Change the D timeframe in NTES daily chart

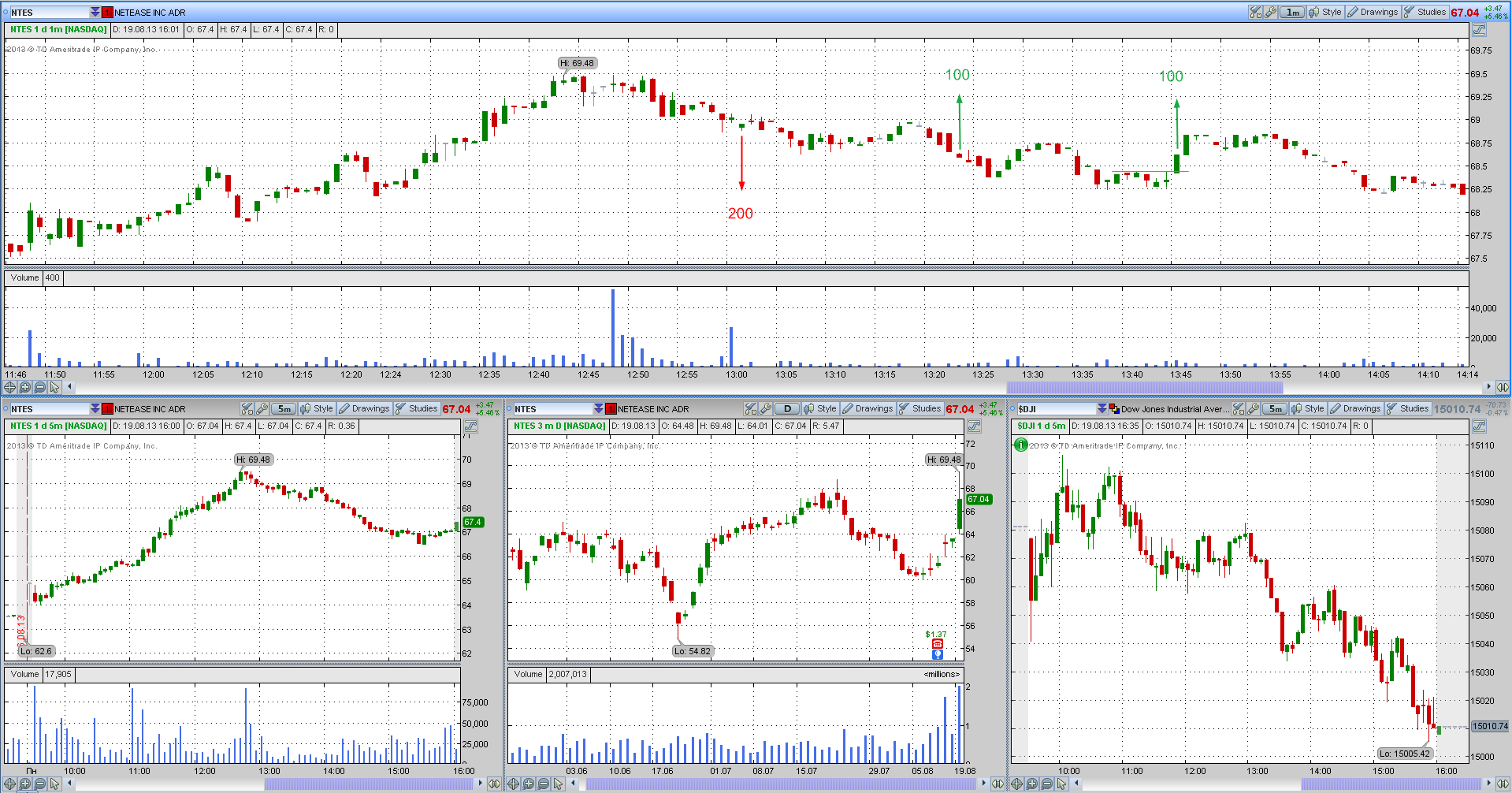[x=787, y=408]
